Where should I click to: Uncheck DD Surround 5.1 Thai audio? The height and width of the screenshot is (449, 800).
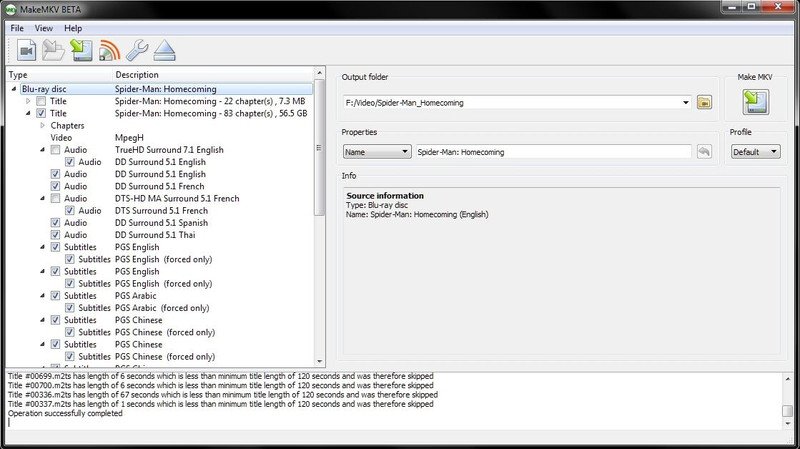(55, 235)
